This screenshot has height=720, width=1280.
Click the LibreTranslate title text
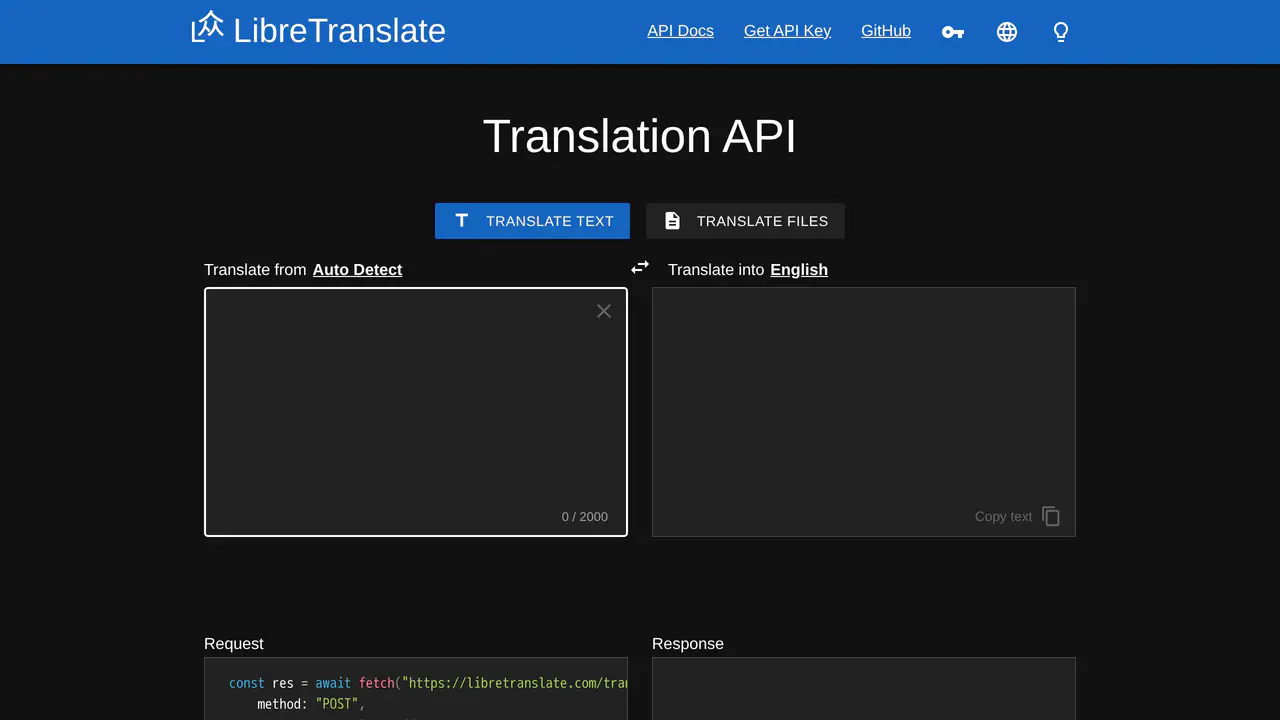coord(339,30)
